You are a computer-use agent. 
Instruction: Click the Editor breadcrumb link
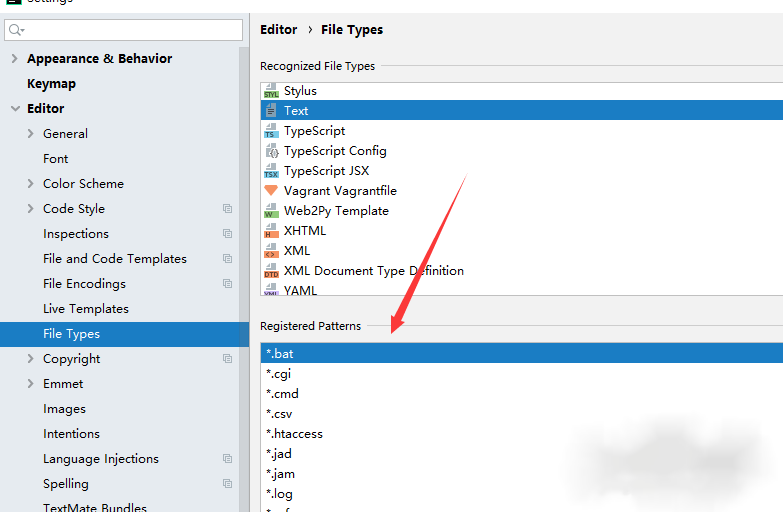279,30
